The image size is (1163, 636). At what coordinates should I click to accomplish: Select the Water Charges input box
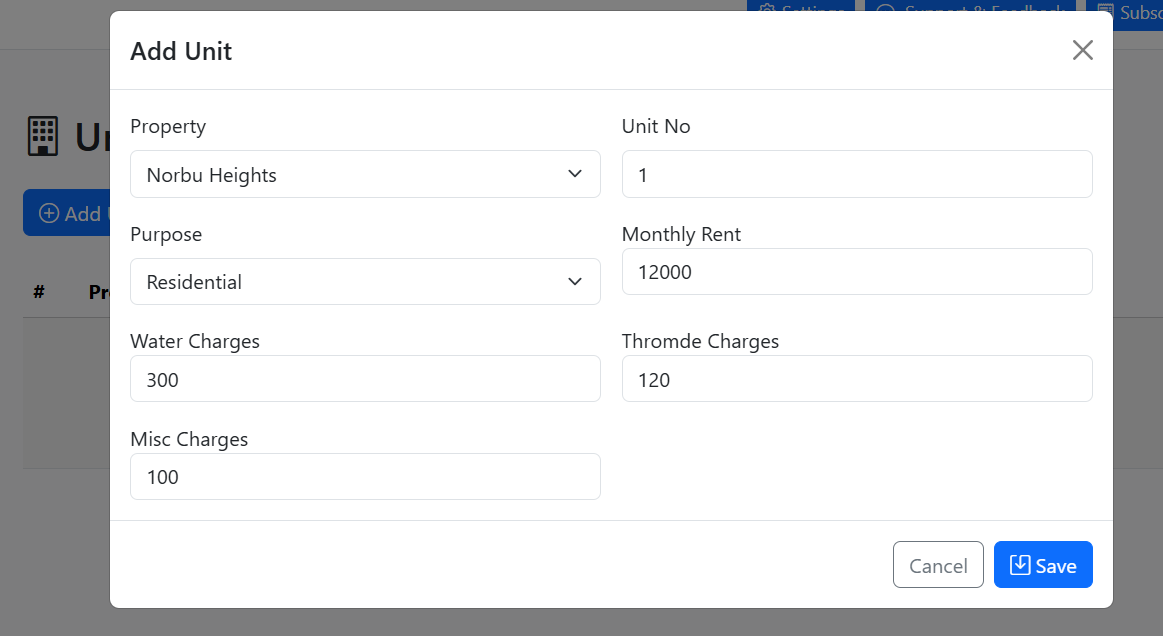pyautogui.click(x=365, y=379)
